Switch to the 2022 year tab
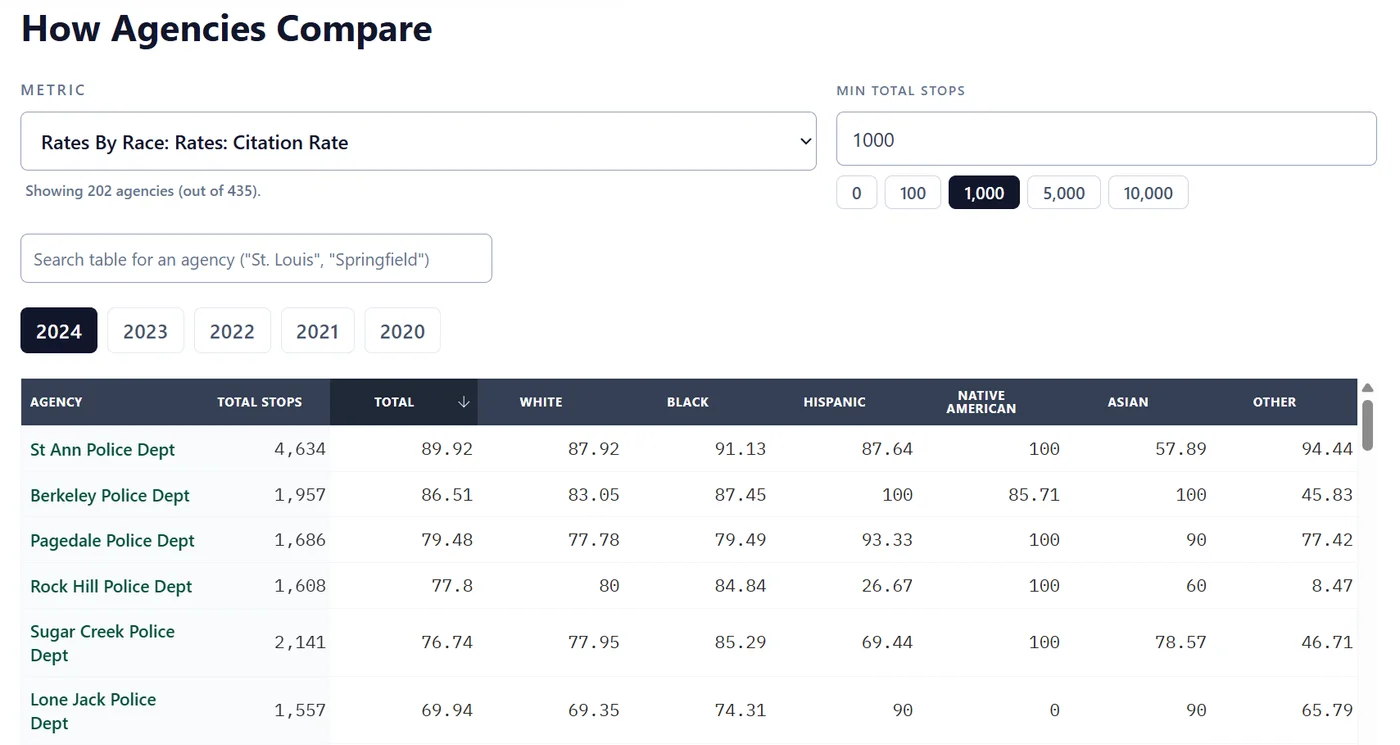 [x=232, y=331]
